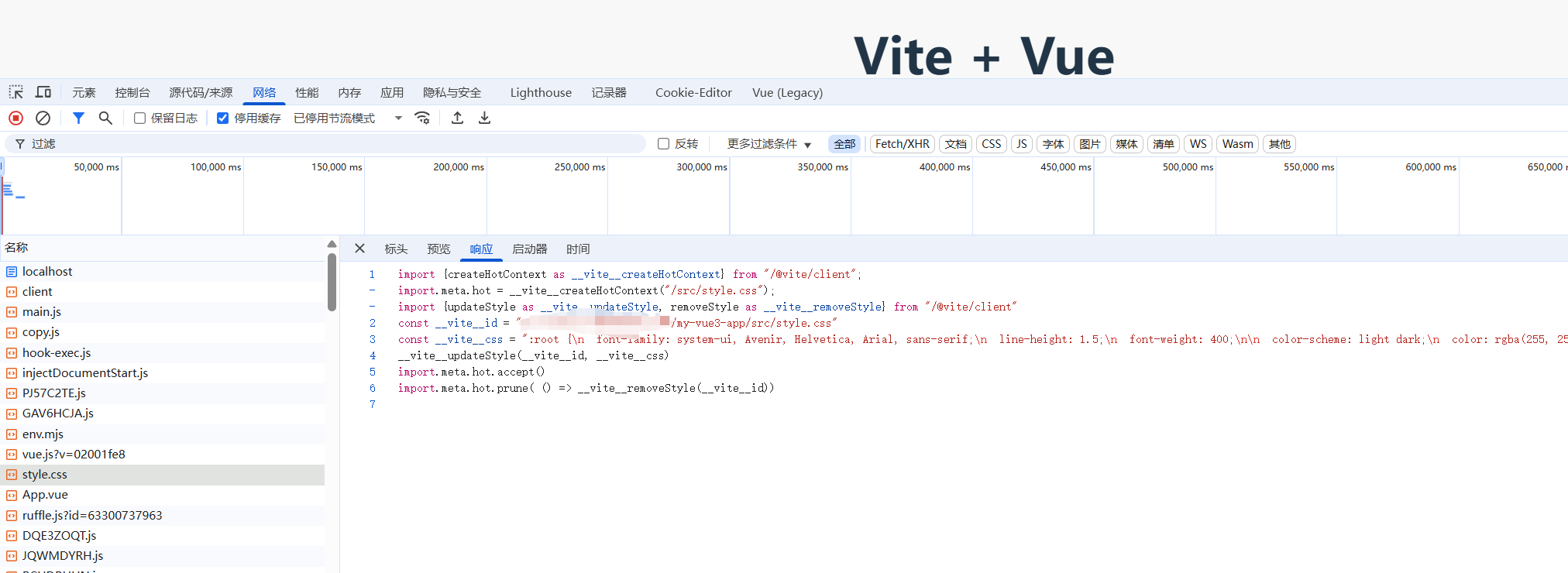
Task: Filter requests by Wasm type
Action: (1238, 144)
